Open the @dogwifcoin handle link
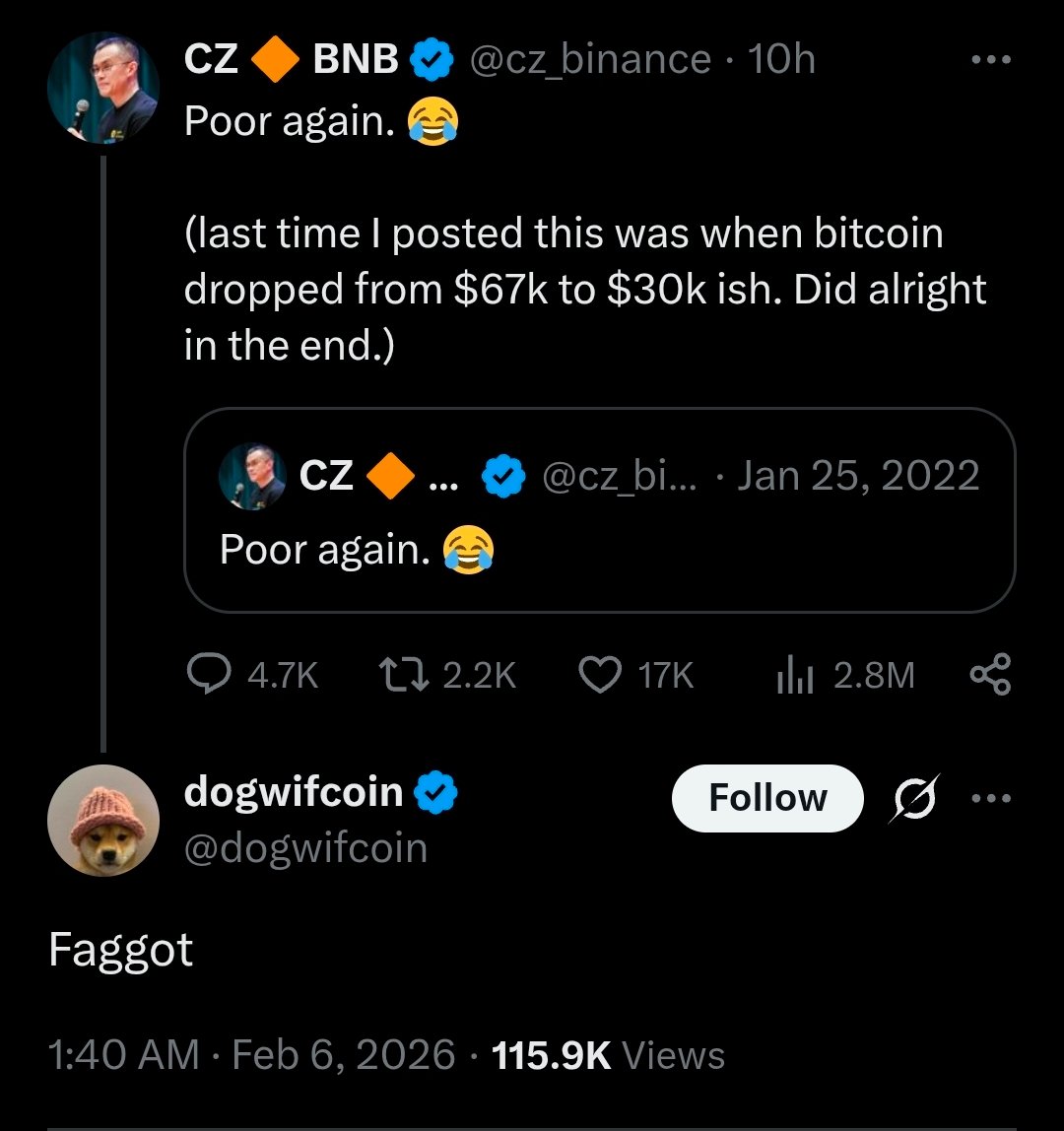Image resolution: width=1064 pixels, height=1131 pixels. pos(305,847)
